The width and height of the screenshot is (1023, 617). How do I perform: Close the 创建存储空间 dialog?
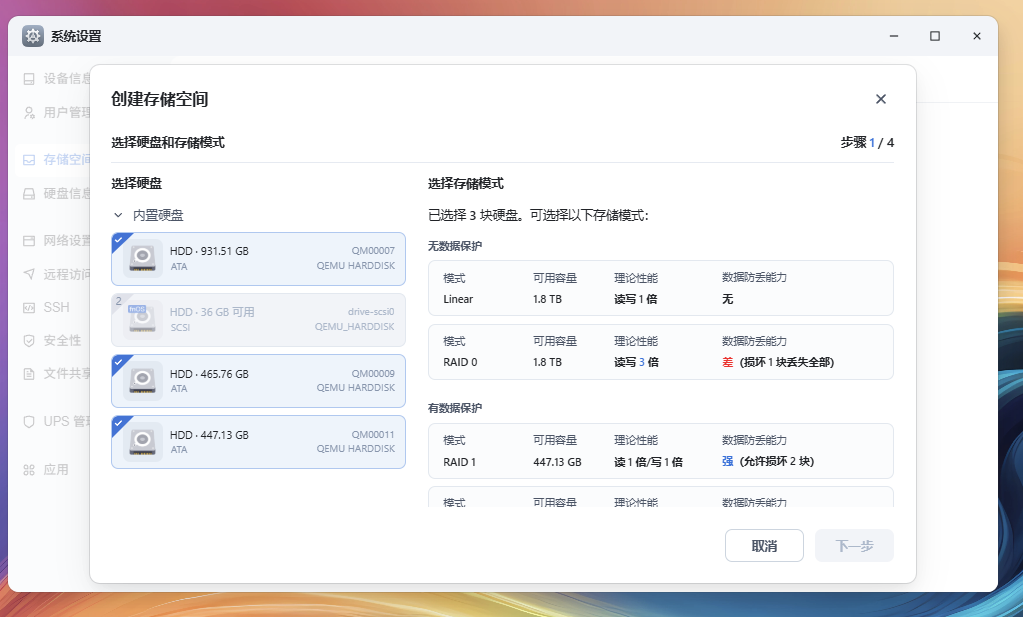coord(881,99)
